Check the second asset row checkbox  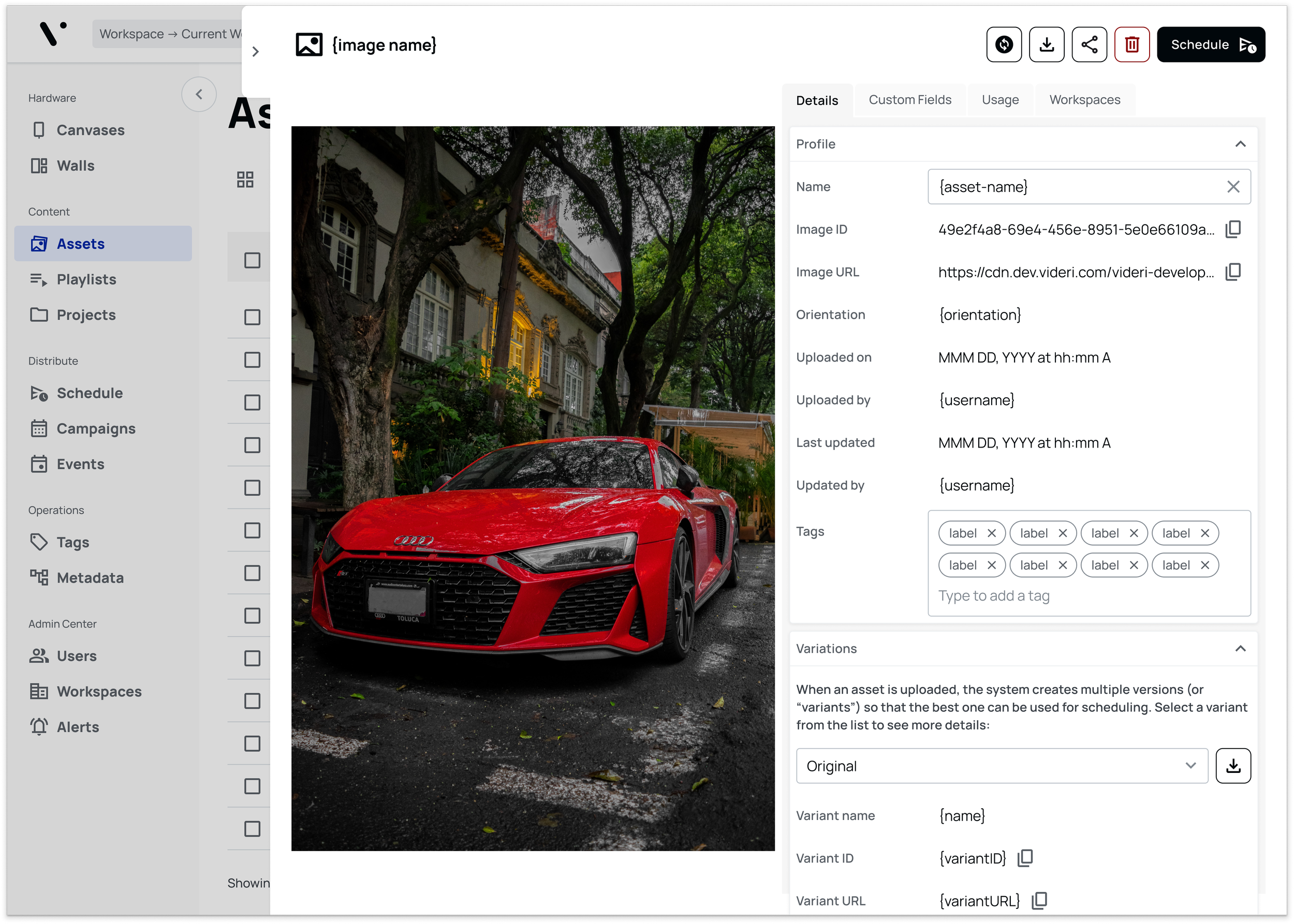click(252, 360)
